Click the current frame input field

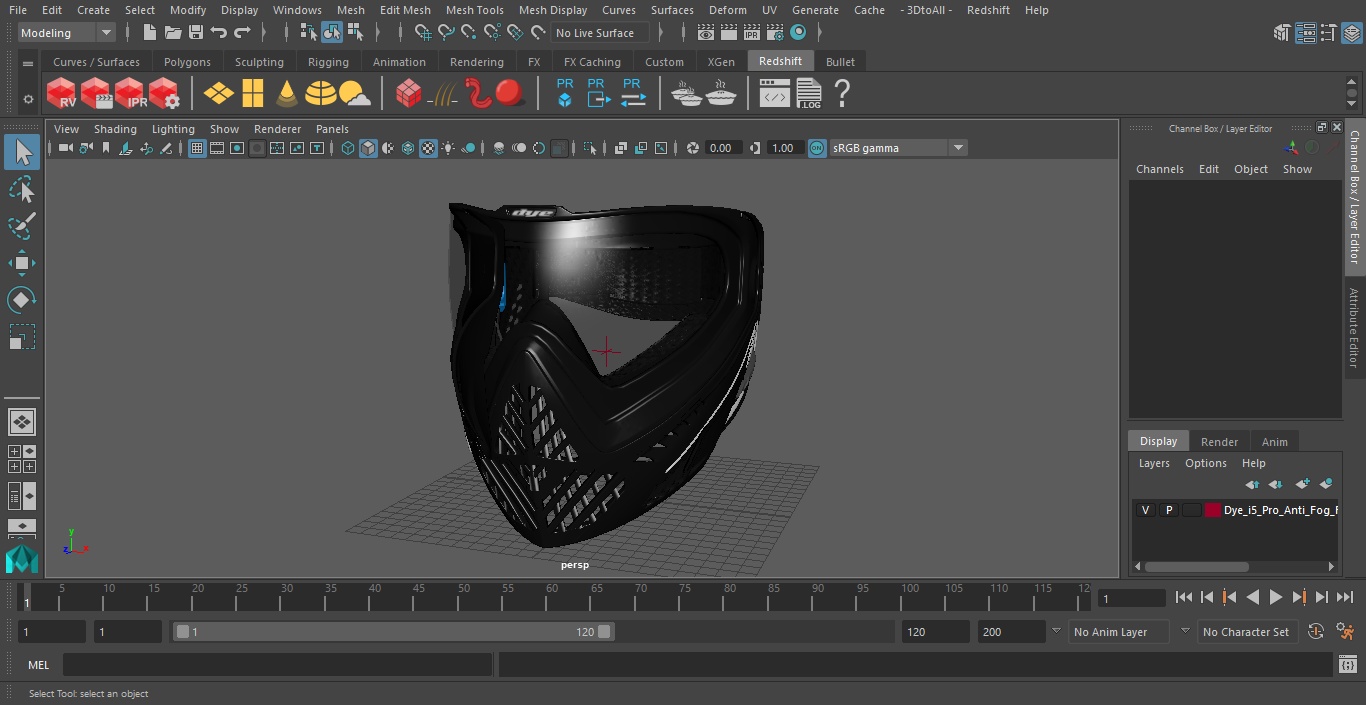click(x=1131, y=598)
